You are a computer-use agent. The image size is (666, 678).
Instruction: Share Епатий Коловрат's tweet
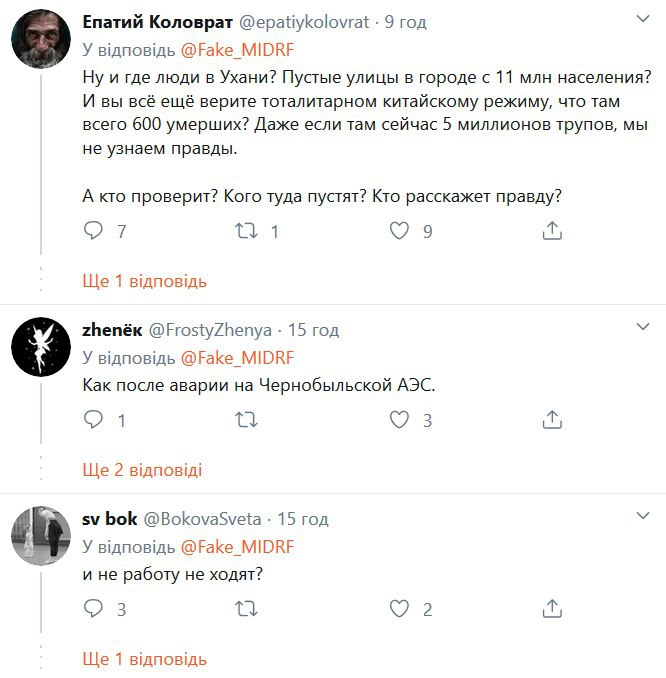551,231
